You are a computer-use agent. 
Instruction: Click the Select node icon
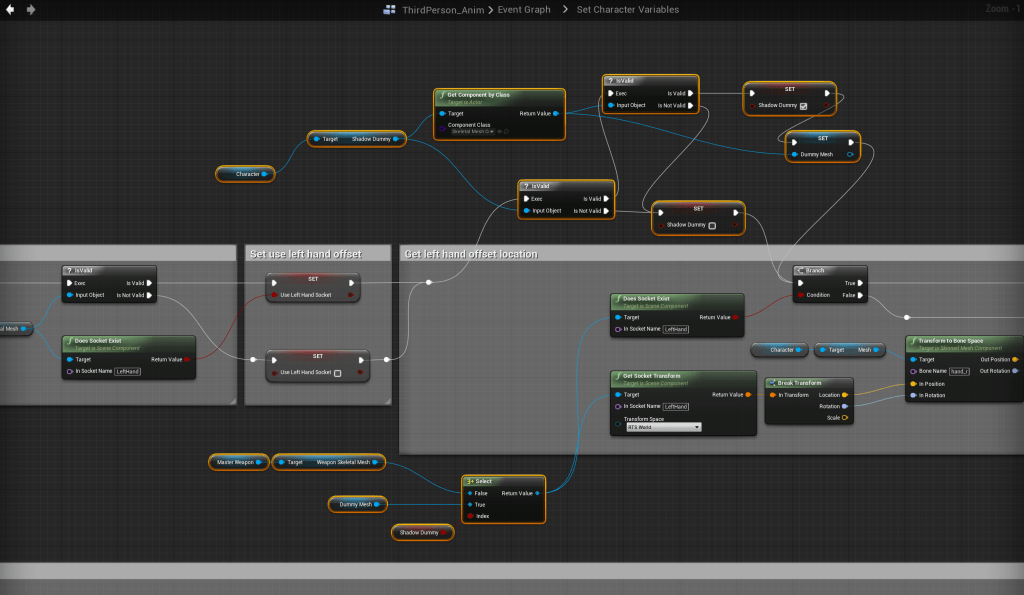[x=470, y=481]
